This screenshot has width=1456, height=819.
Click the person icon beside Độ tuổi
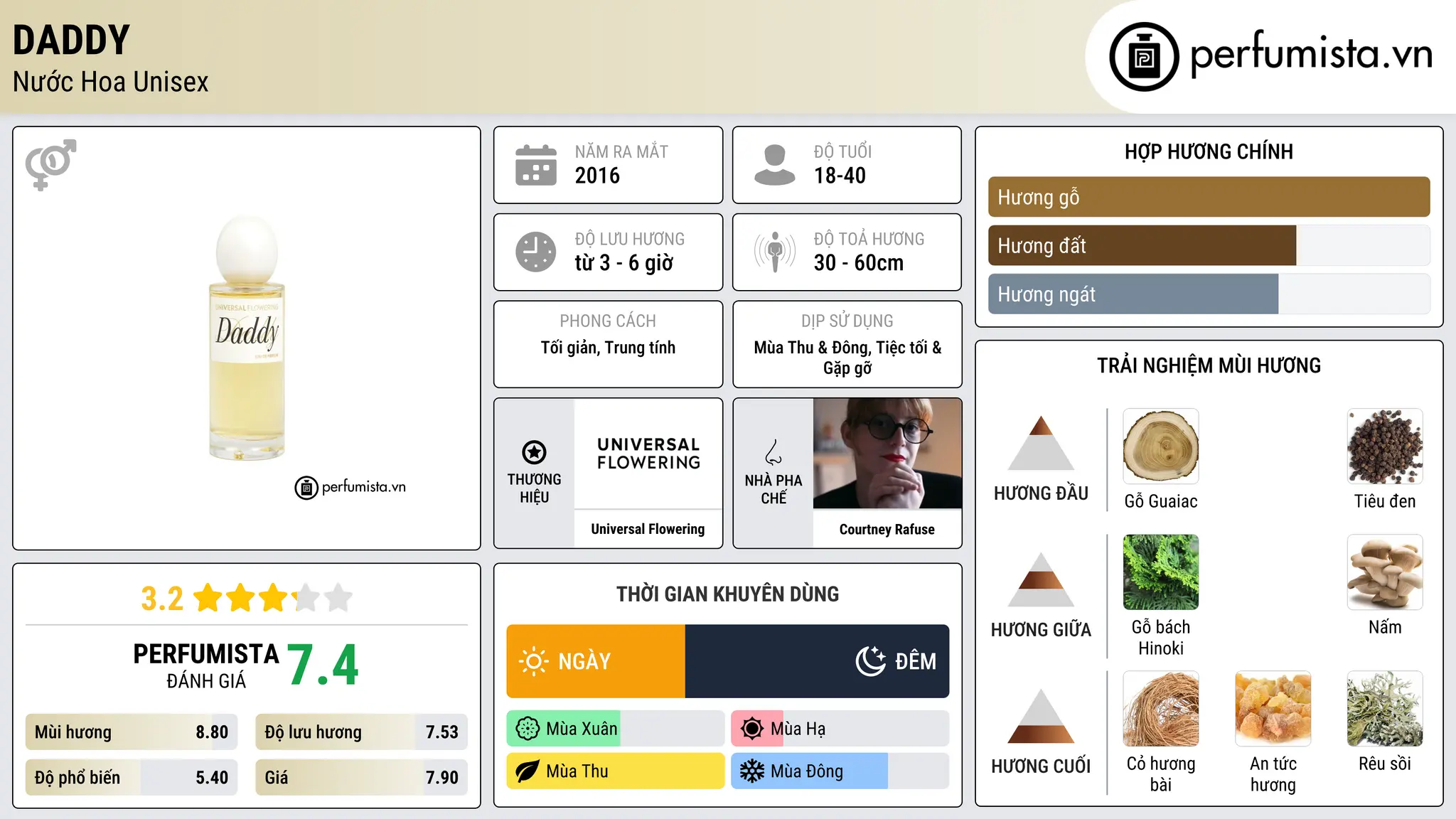774,165
